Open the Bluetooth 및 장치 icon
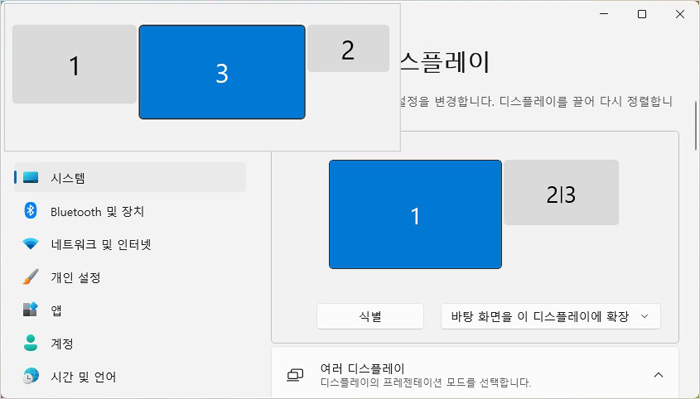The width and height of the screenshot is (700, 399). (x=30, y=211)
